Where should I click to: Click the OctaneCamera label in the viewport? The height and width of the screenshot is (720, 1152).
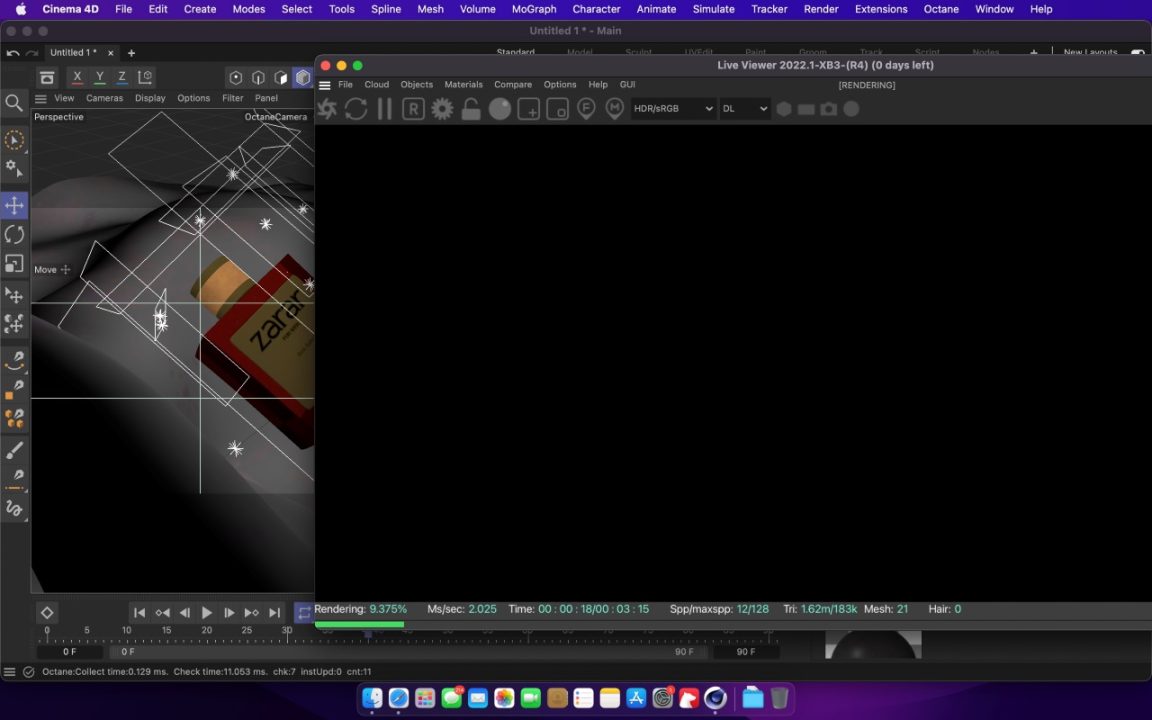(275, 116)
